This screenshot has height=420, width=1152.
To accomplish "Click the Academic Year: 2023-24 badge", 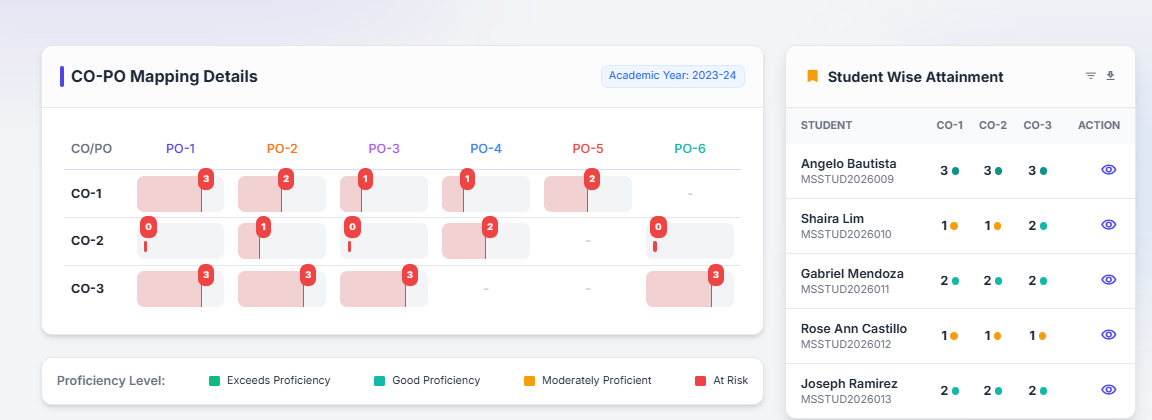I will click(x=673, y=76).
